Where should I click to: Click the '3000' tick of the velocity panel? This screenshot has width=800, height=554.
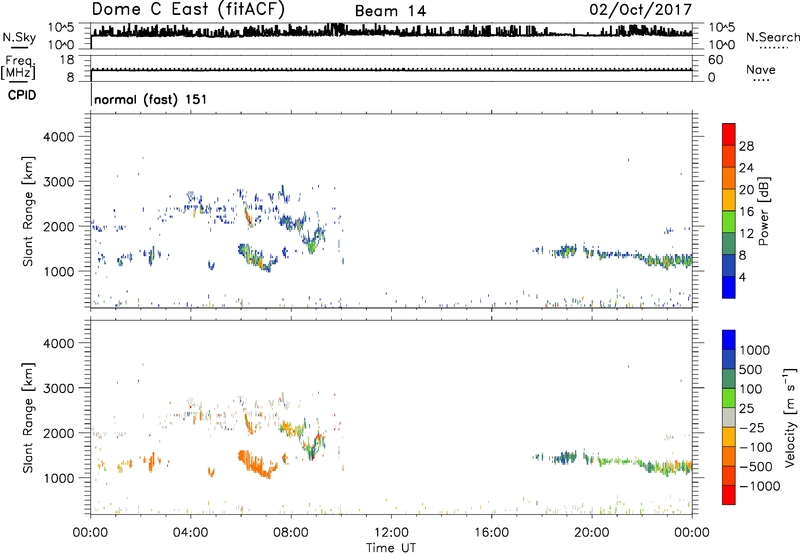58,388
